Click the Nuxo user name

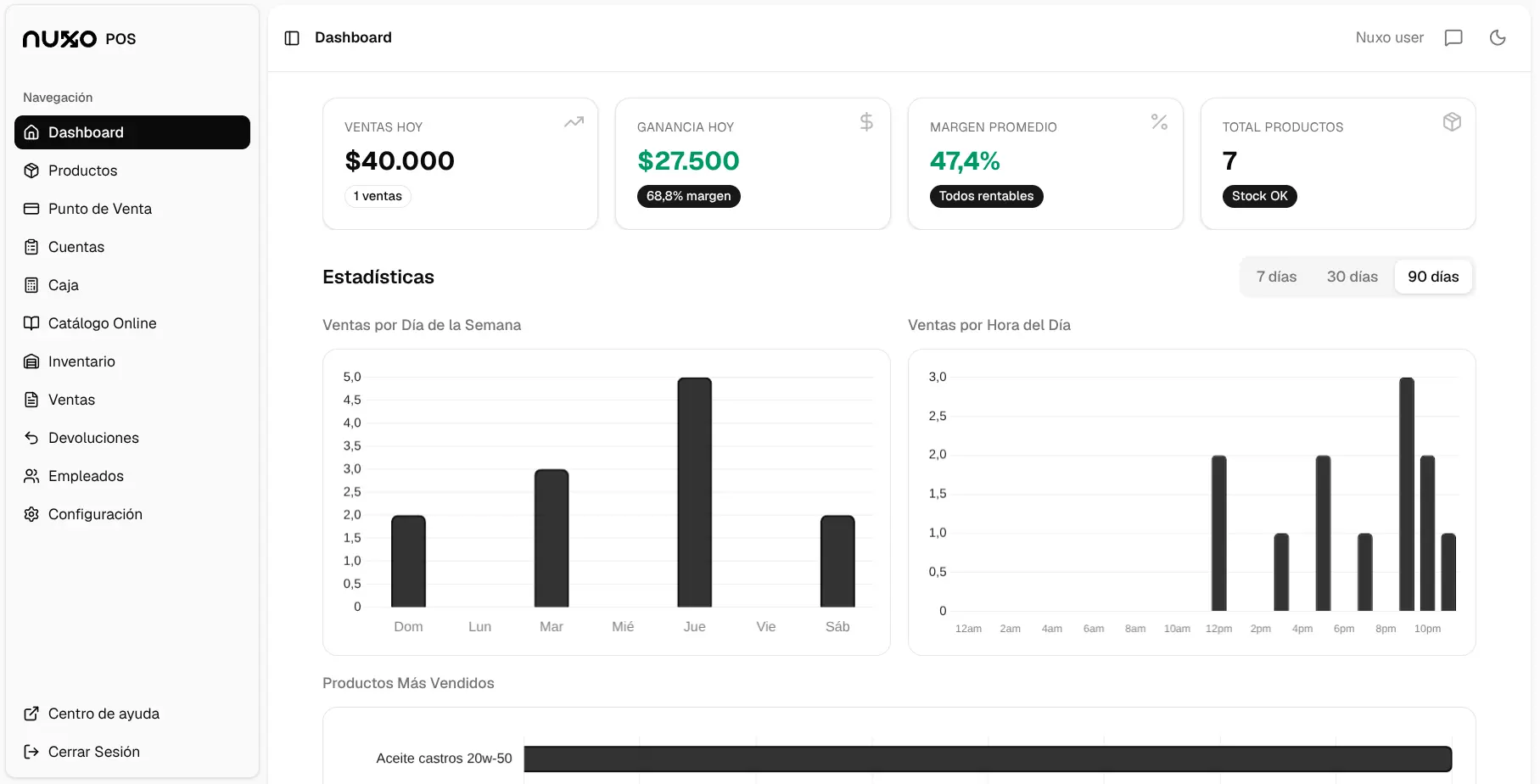1389,38
